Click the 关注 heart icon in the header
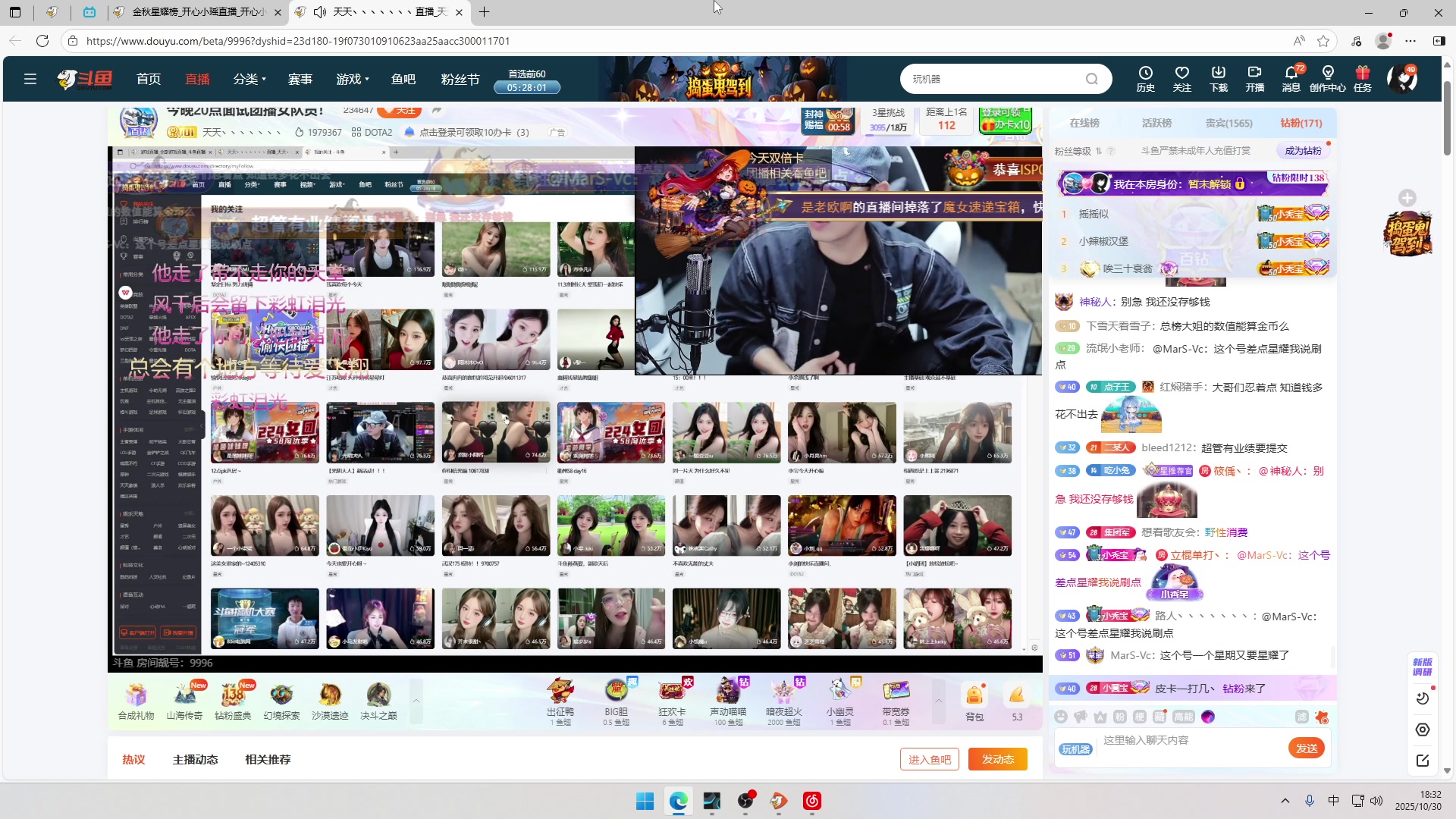This screenshot has height=819, width=1456. 1181,77
